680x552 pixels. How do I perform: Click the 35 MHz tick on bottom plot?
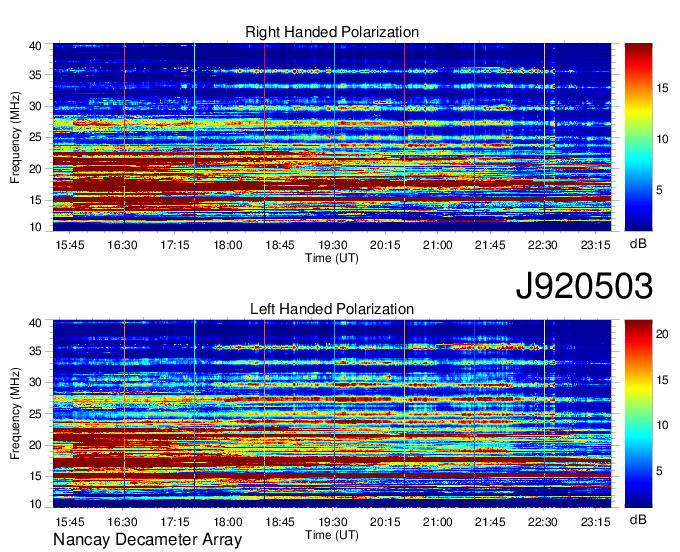point(35,351)
